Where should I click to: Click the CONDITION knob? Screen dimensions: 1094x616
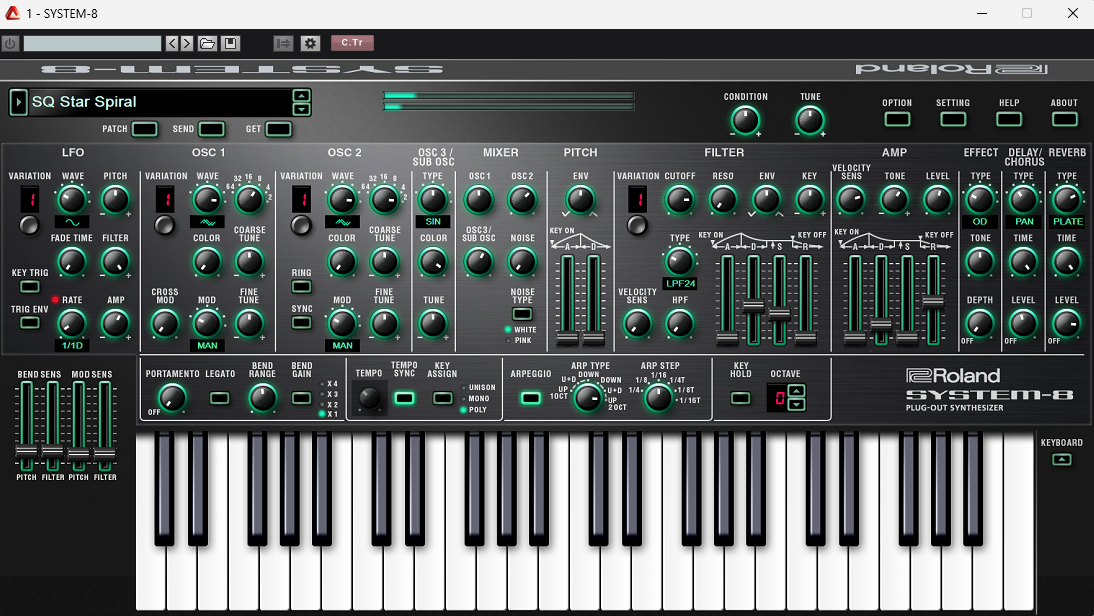tap(745, 120)
